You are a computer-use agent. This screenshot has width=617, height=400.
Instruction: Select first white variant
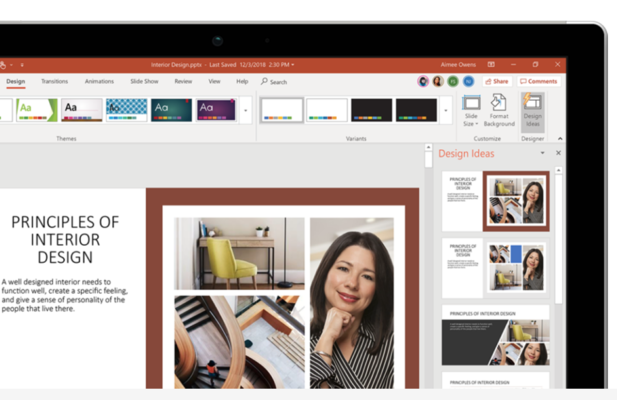click(282, 110)
